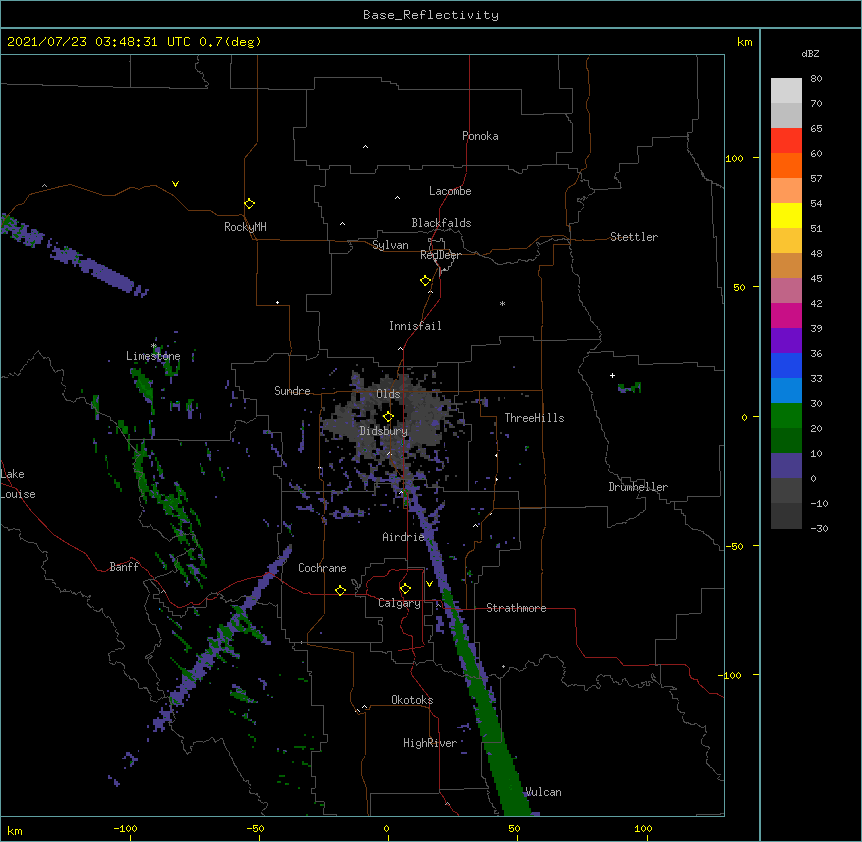Click the white plus marker north of Drumheller

[x=612, y=375]
